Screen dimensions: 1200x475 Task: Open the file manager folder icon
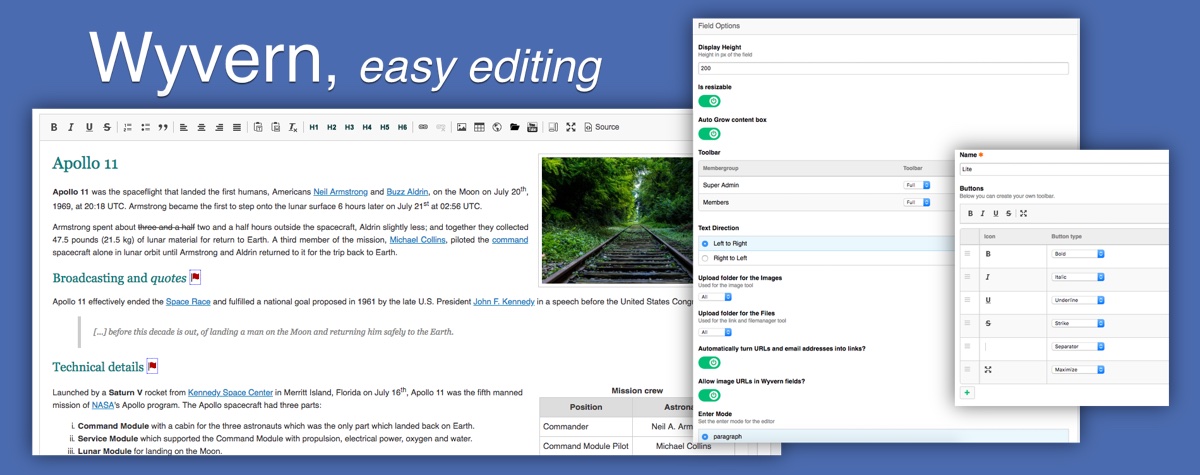click(515, 127)
